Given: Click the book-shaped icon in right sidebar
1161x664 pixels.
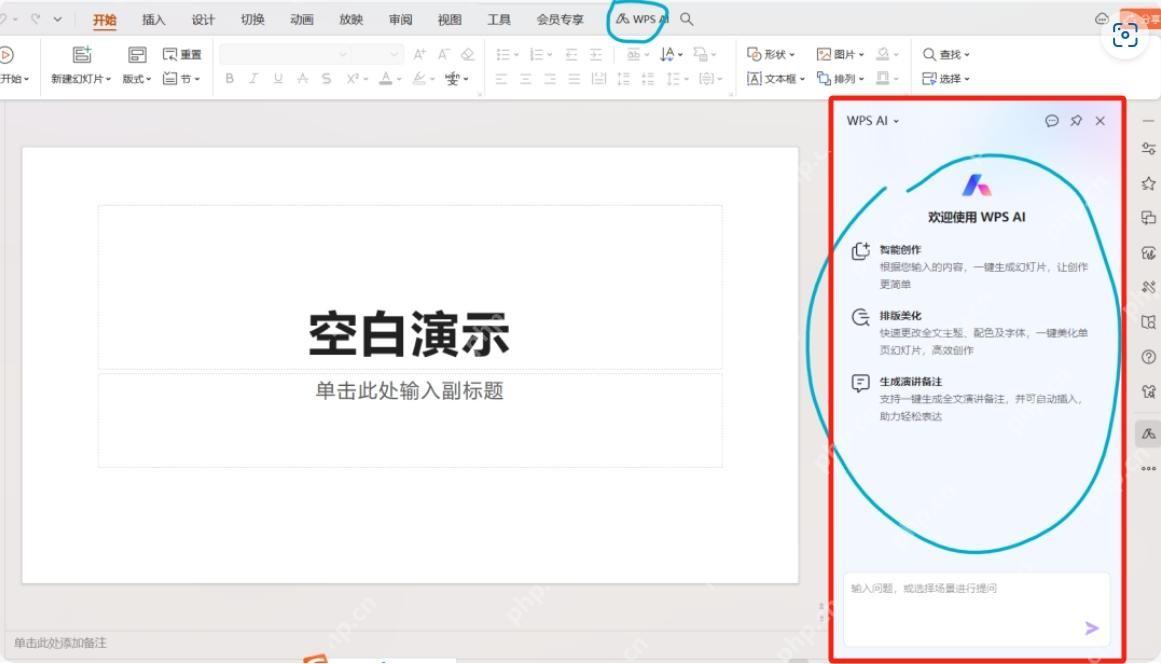Looking at the screenshot, I should (x=1148, y=321).
